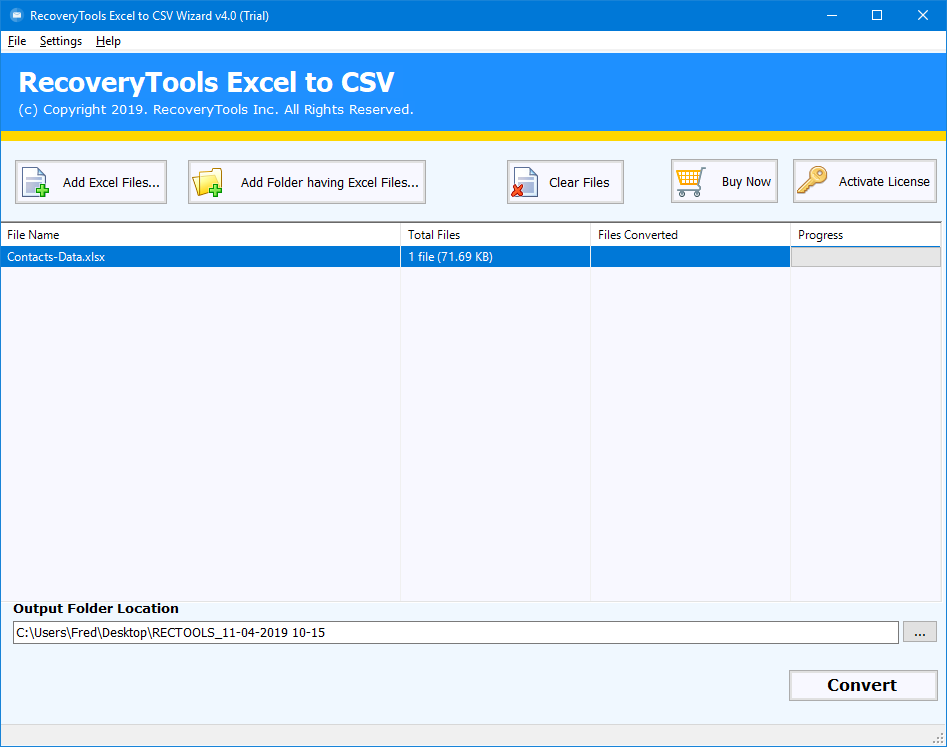Click the Total Files column header
947x747 pixels.
(x=495, y=235)
